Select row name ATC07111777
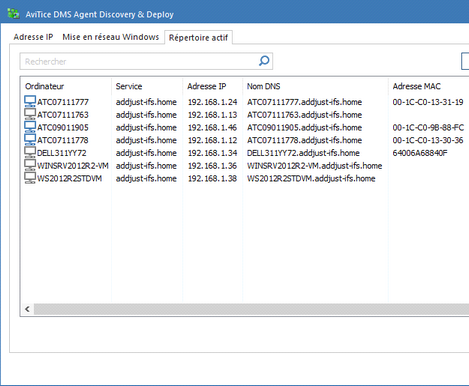Viewport: 469px width, 386px height. [63, 102]
